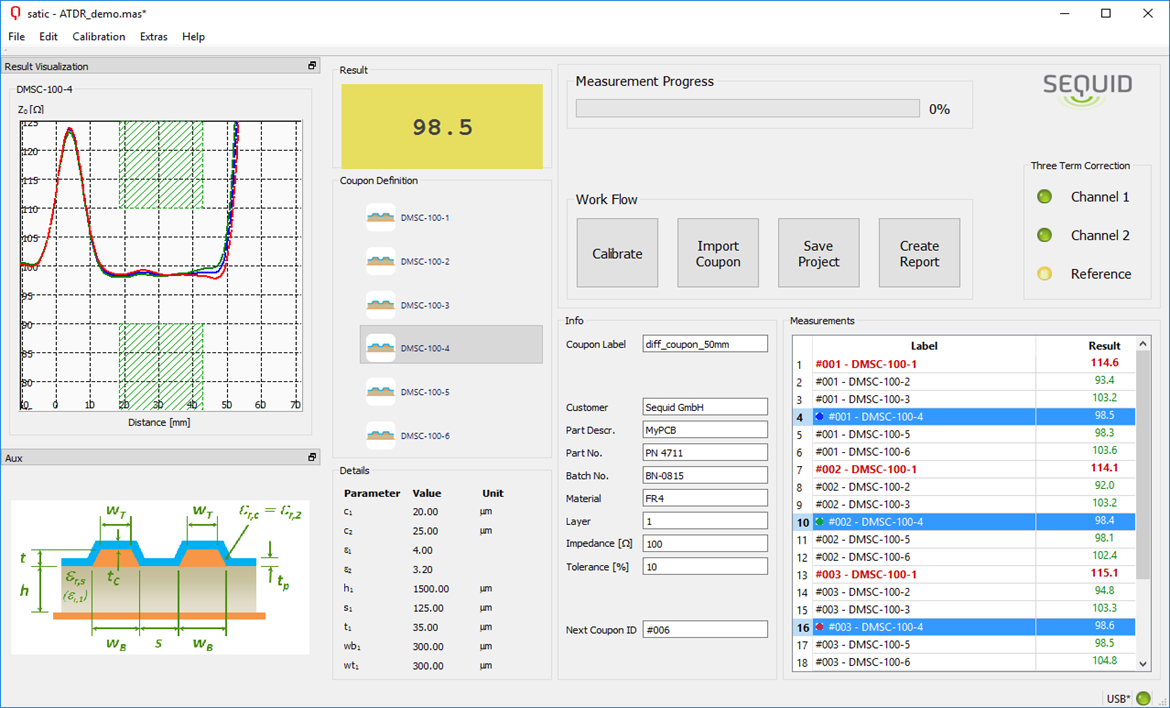
Task: Select the DMSC-100-5 coupon icon
Action: tap(381, 392)
